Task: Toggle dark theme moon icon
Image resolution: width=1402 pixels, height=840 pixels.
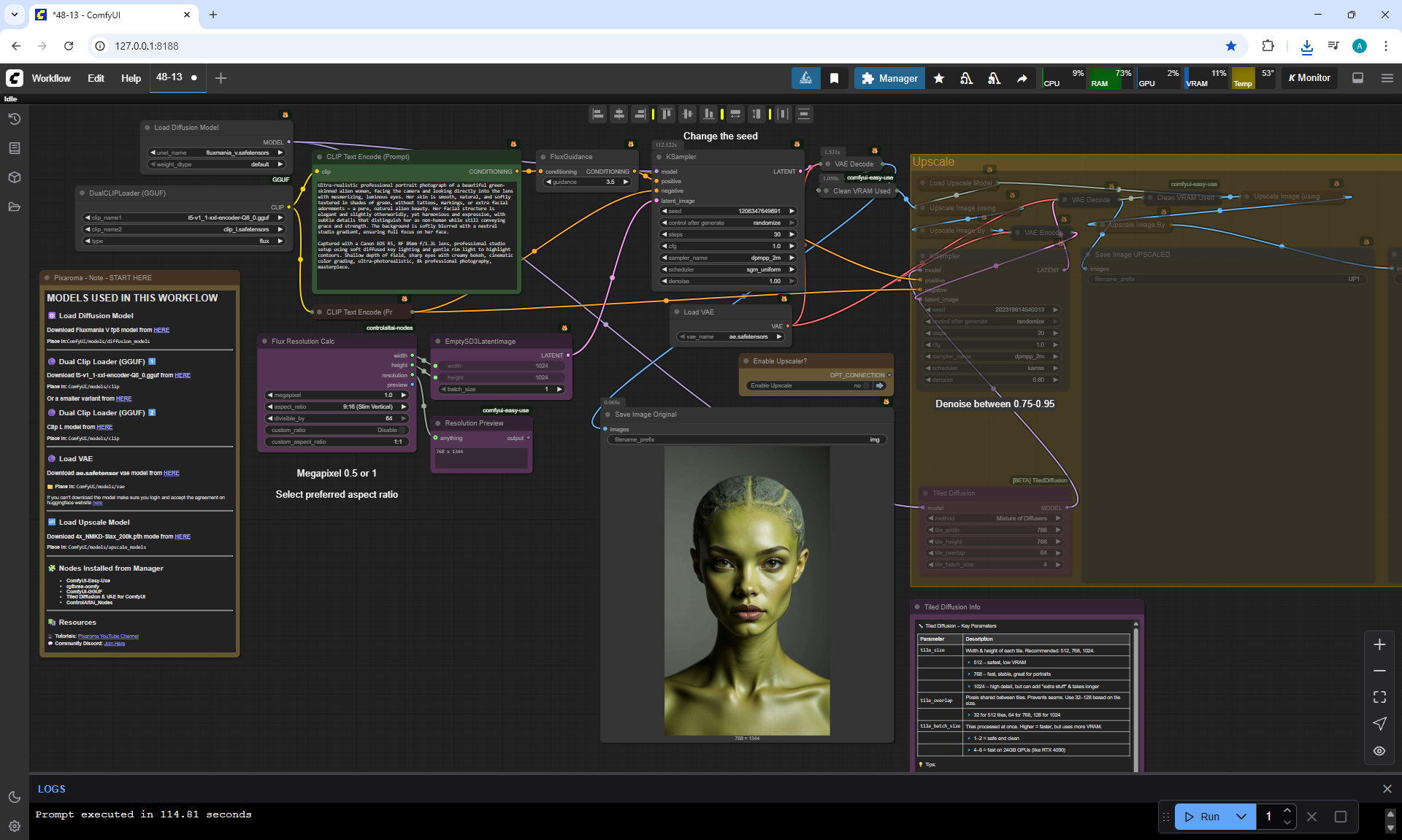Action: [15, 797]
